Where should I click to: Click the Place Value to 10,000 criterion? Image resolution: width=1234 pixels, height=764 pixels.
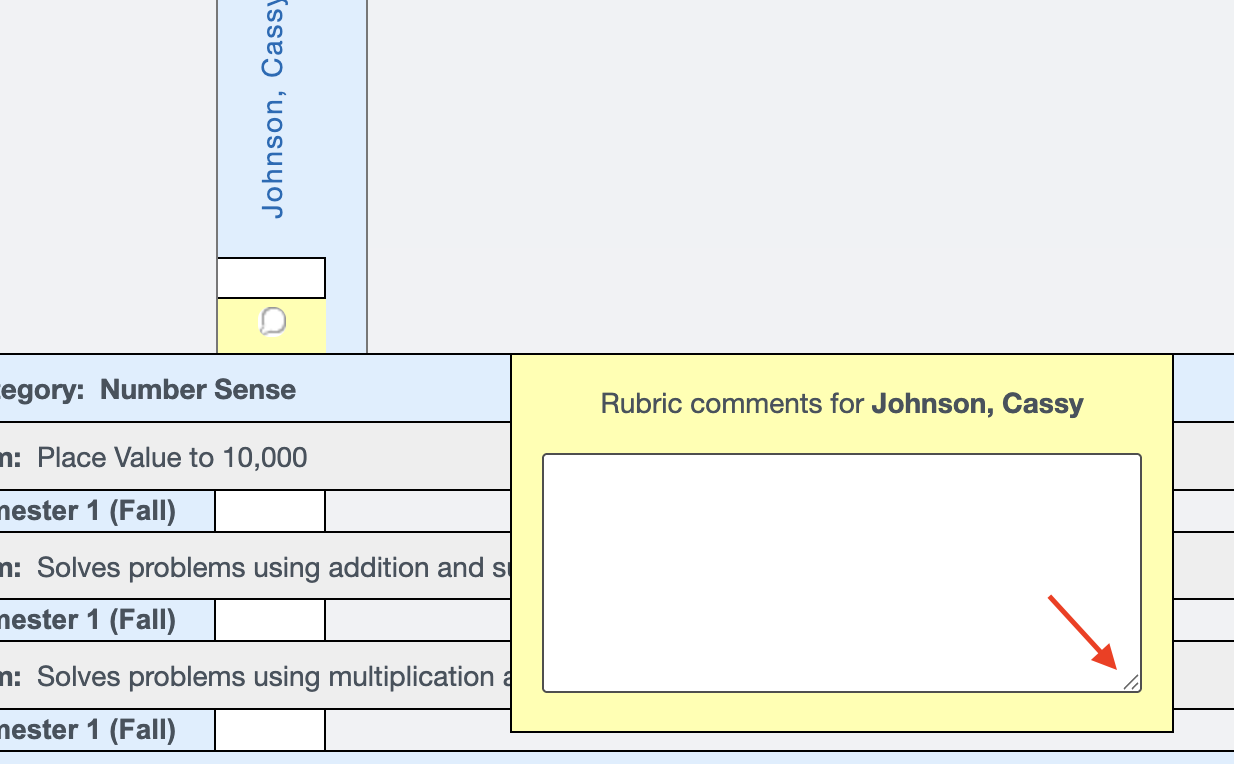click(x=172, y=458)
